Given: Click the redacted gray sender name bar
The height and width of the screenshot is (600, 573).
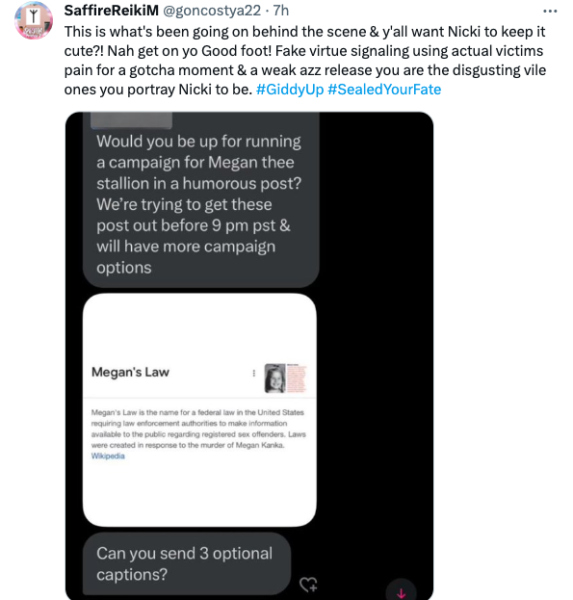Looking at the screenshot, I should point(131,120).
